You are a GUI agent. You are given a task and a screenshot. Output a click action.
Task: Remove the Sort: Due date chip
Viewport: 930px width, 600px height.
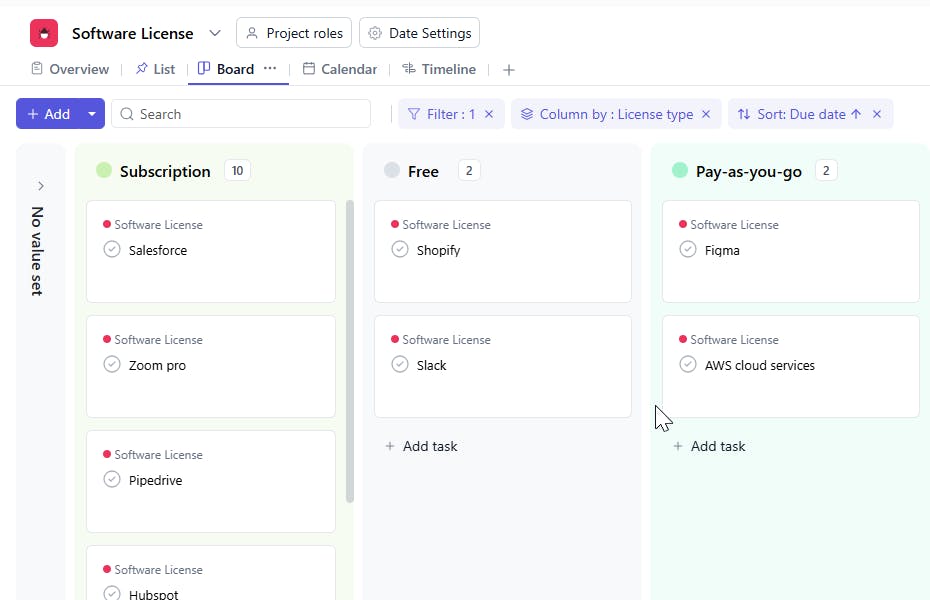coord(877,114)
